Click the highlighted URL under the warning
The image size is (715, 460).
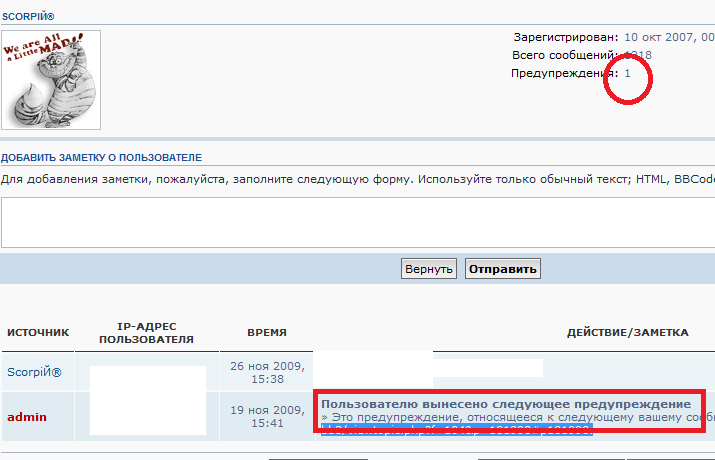pos(456,429)
